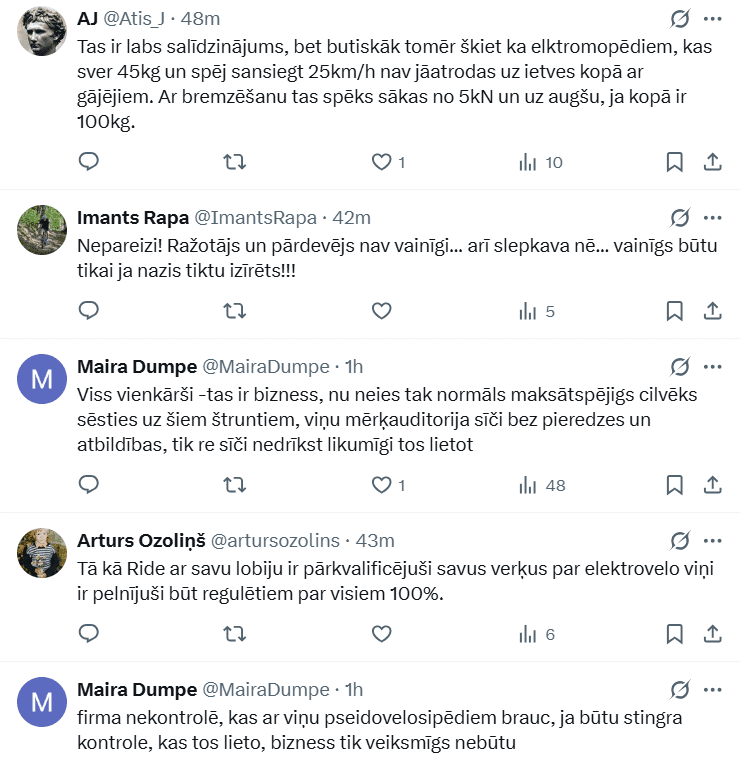Screen dimensions: 740x766
Task: Click Maira Dumpe's purple M avatar
Action: 42,380
